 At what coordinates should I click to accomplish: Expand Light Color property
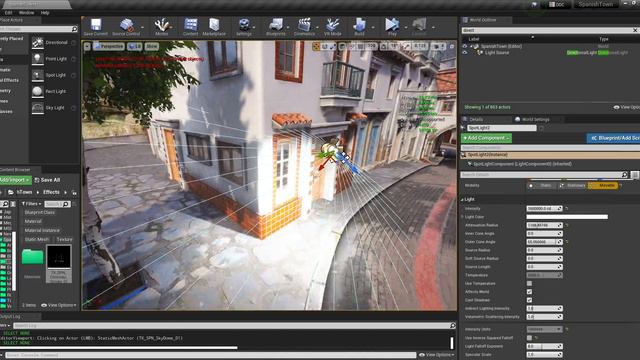point(463,217)
